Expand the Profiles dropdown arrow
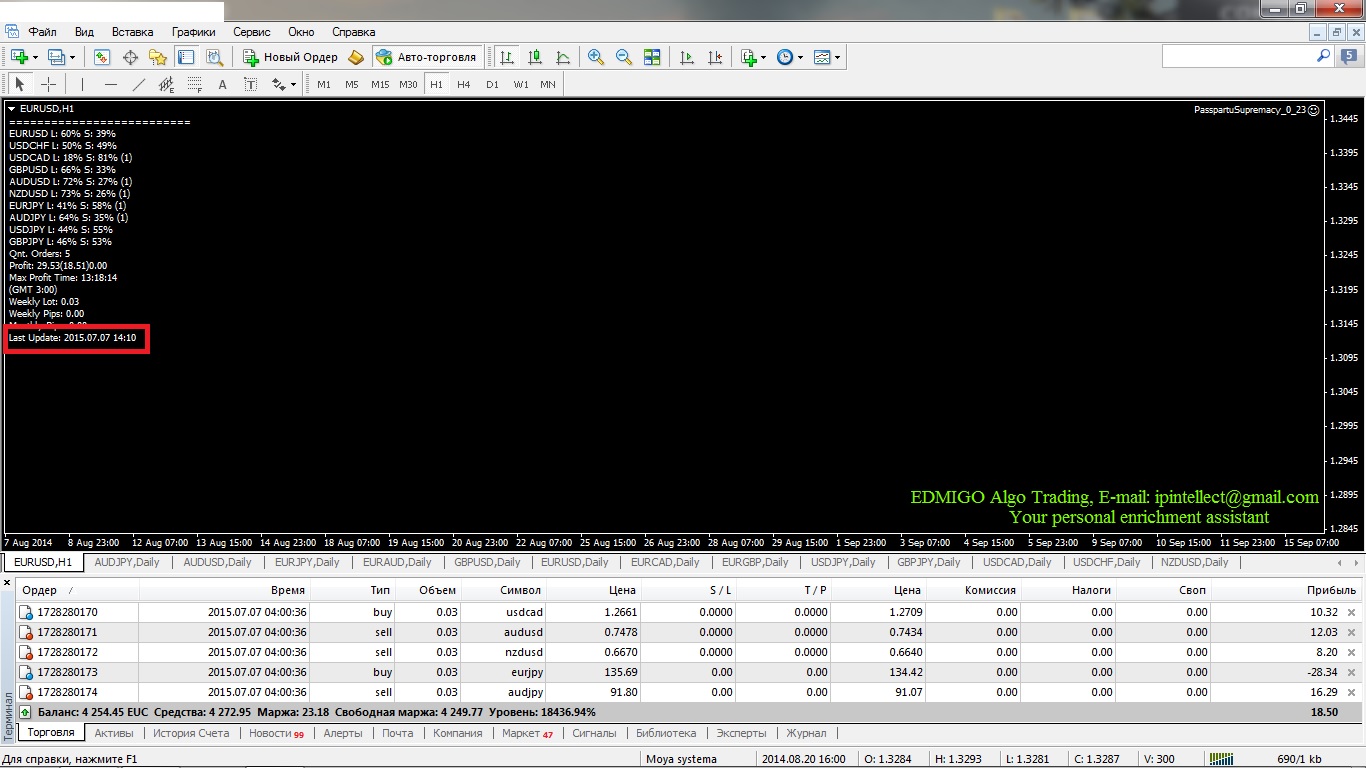The height and width of the screenshot is (768, 1366). click(72, 57)
